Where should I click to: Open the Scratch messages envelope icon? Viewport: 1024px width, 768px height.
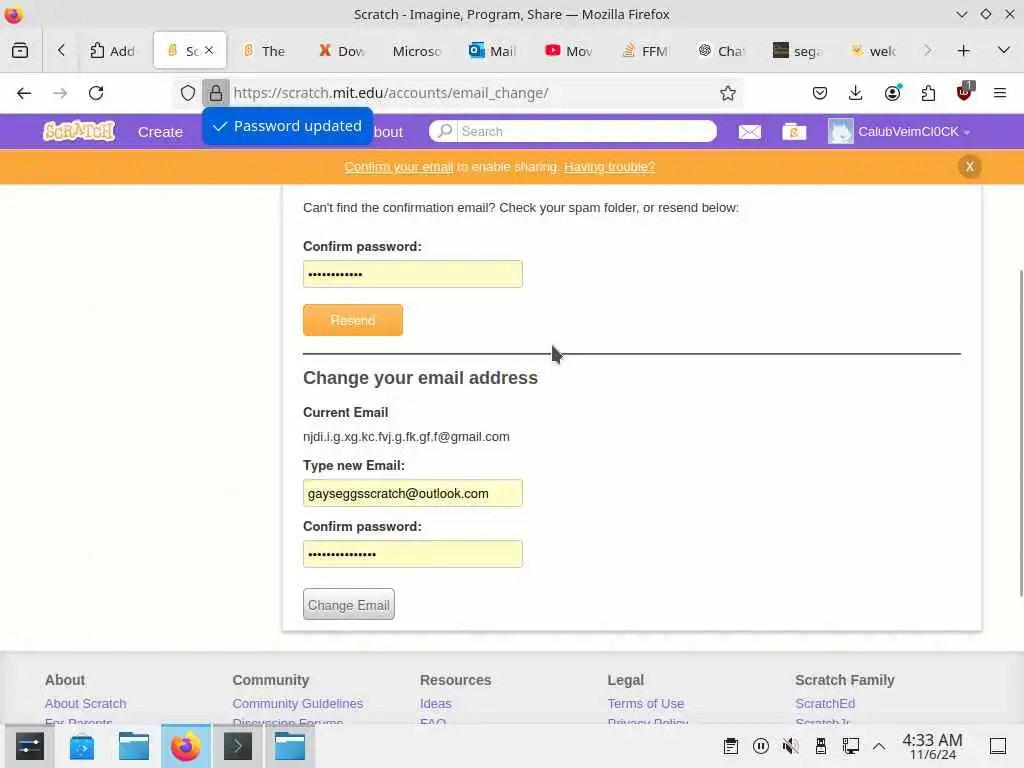(x=749, y=132)
